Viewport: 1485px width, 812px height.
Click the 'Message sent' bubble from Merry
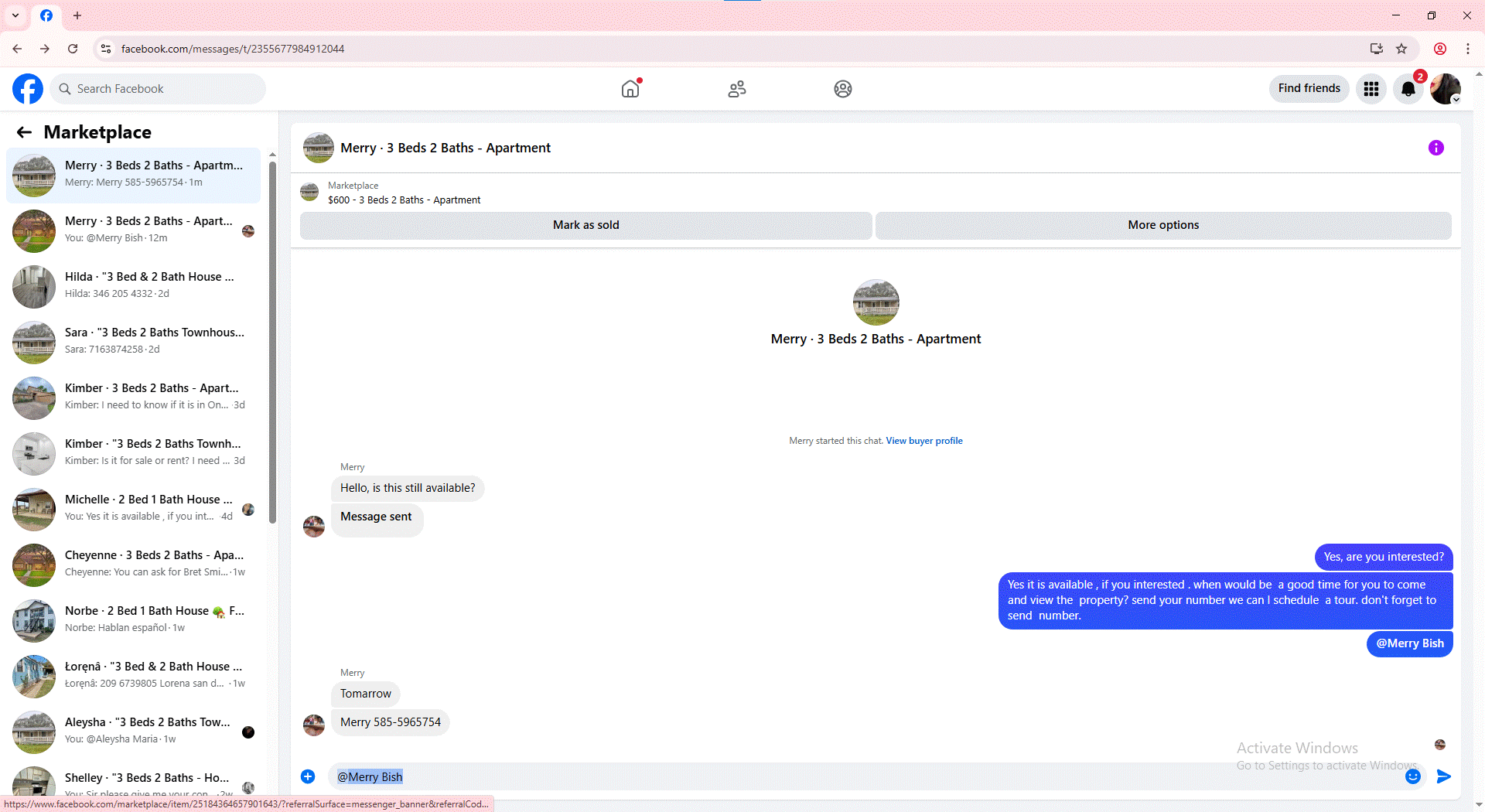pos(376,520)
